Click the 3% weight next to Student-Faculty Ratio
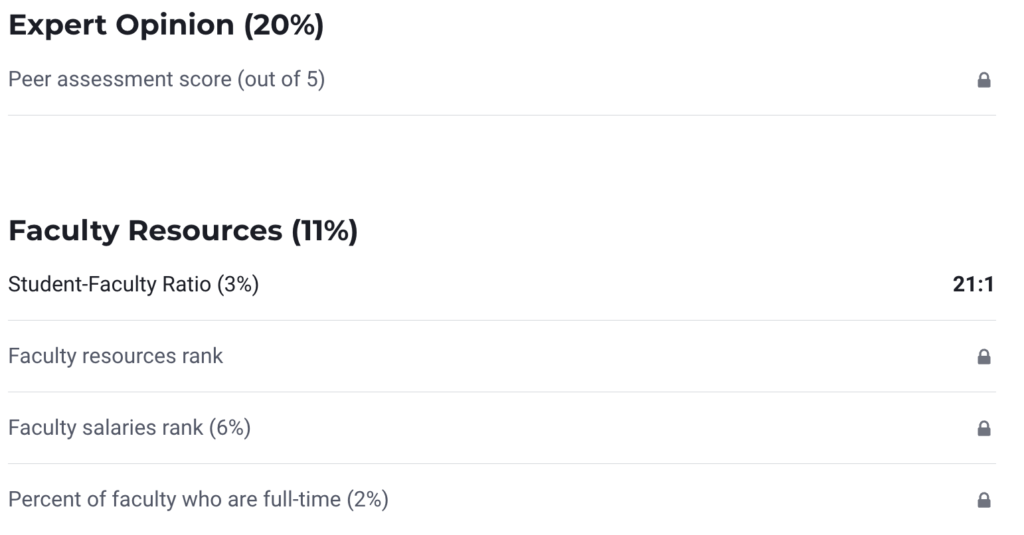Viewport: 1024px width, 535px height. pos(238,285)
